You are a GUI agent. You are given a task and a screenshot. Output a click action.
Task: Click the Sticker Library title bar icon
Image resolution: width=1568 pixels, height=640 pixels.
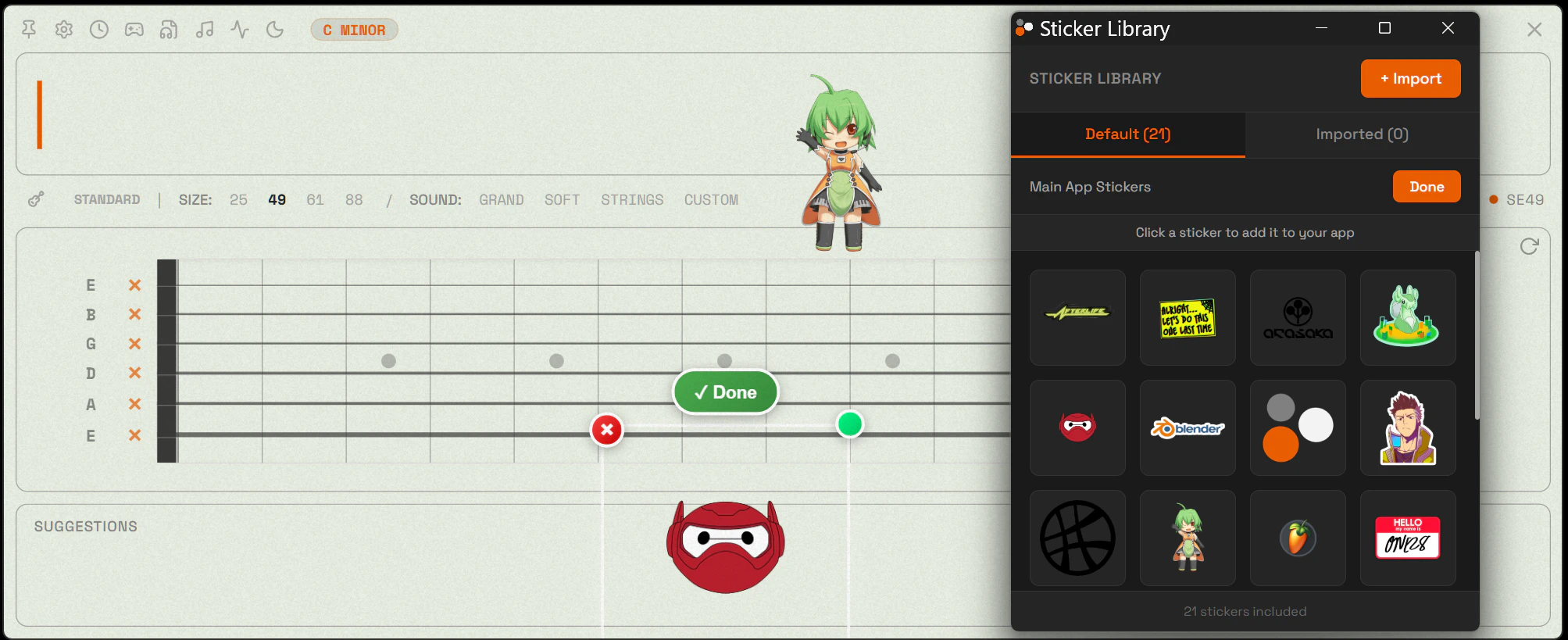1024,29
